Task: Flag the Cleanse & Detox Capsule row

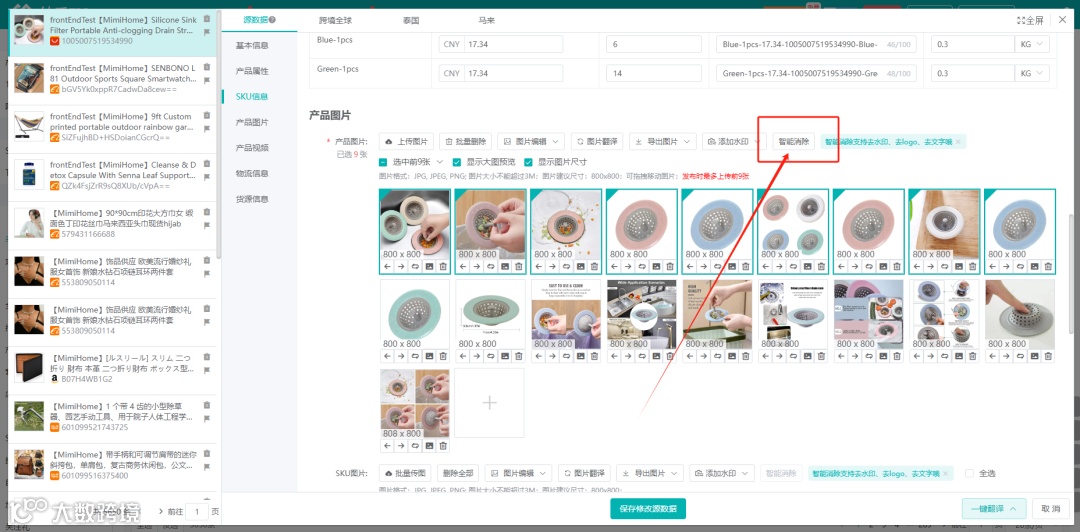Action: pos(207,176)
